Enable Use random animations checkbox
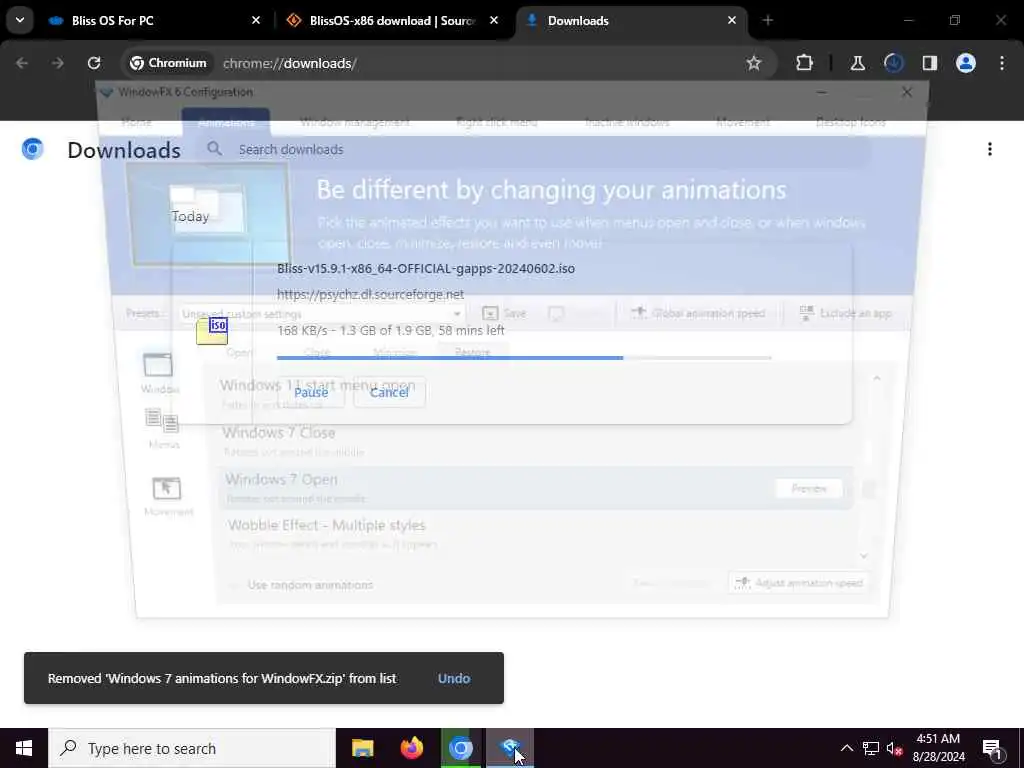 click(234, 585)
